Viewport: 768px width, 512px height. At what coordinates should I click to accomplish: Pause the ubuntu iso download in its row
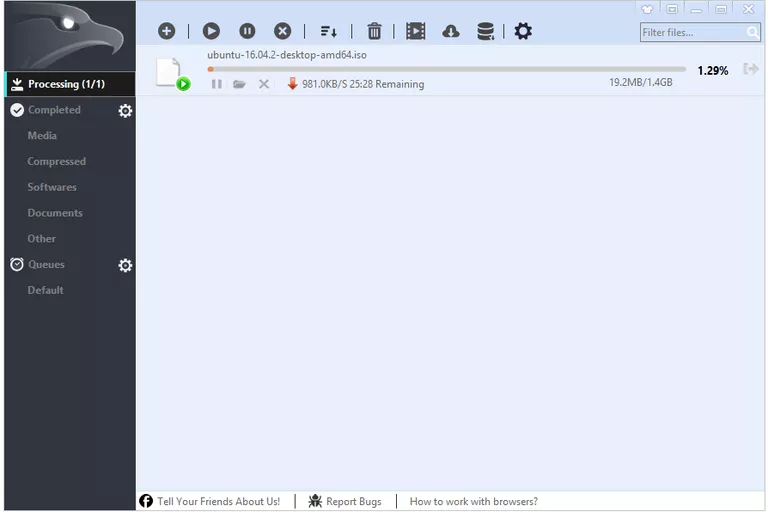coord(216,84)
